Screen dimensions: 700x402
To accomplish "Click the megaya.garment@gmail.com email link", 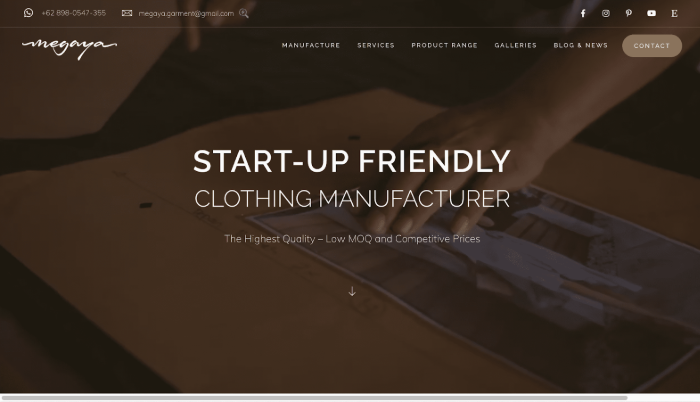I will (x=186, y=13).
